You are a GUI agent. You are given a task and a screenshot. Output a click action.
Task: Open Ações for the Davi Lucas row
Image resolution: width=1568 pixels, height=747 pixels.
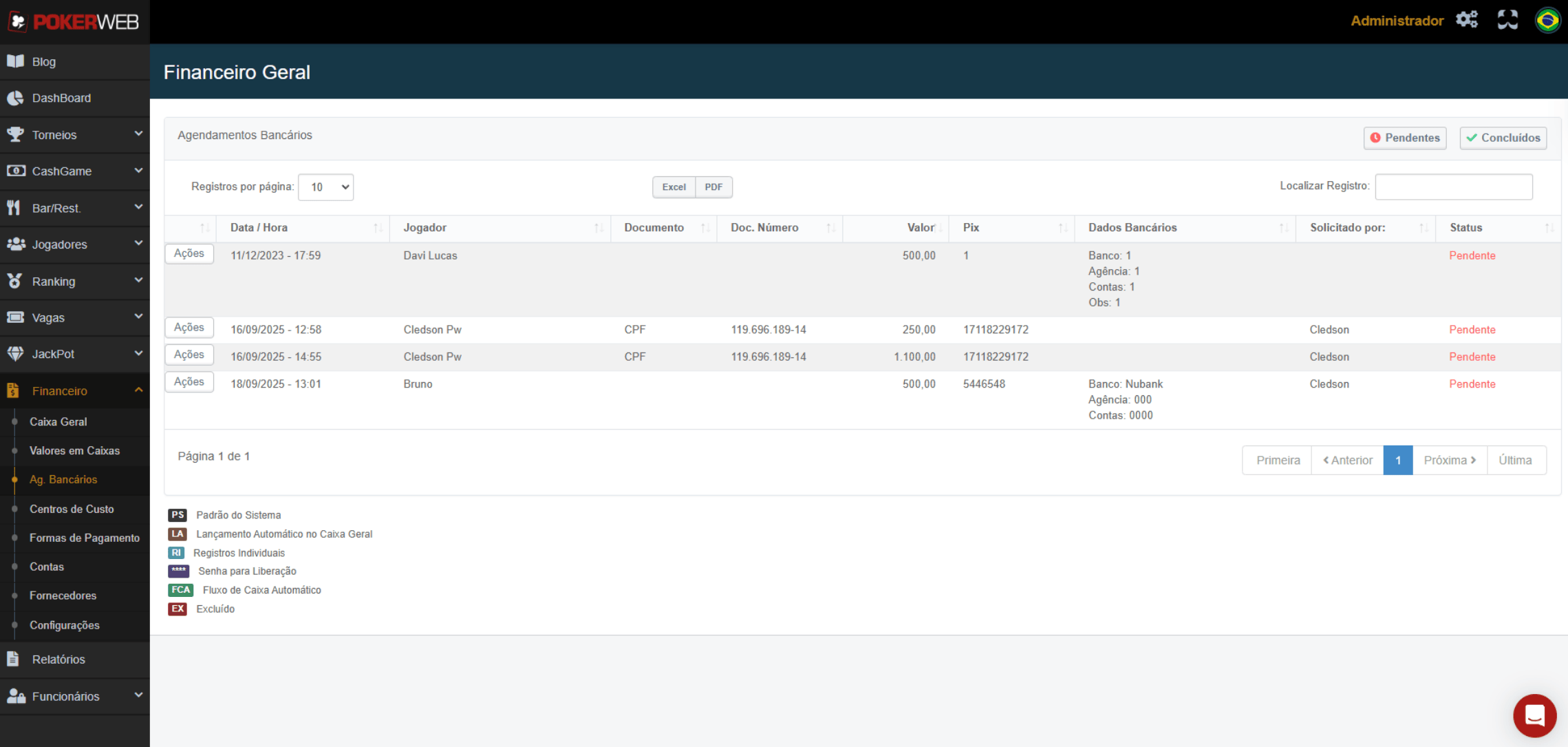tap(189, 253)
